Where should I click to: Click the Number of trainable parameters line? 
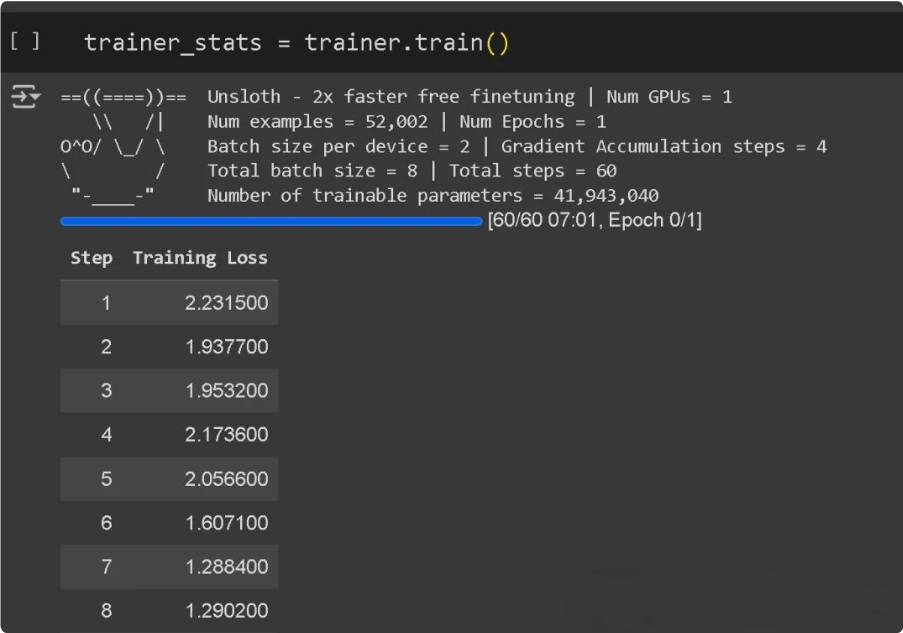click(x=433, y=195)
